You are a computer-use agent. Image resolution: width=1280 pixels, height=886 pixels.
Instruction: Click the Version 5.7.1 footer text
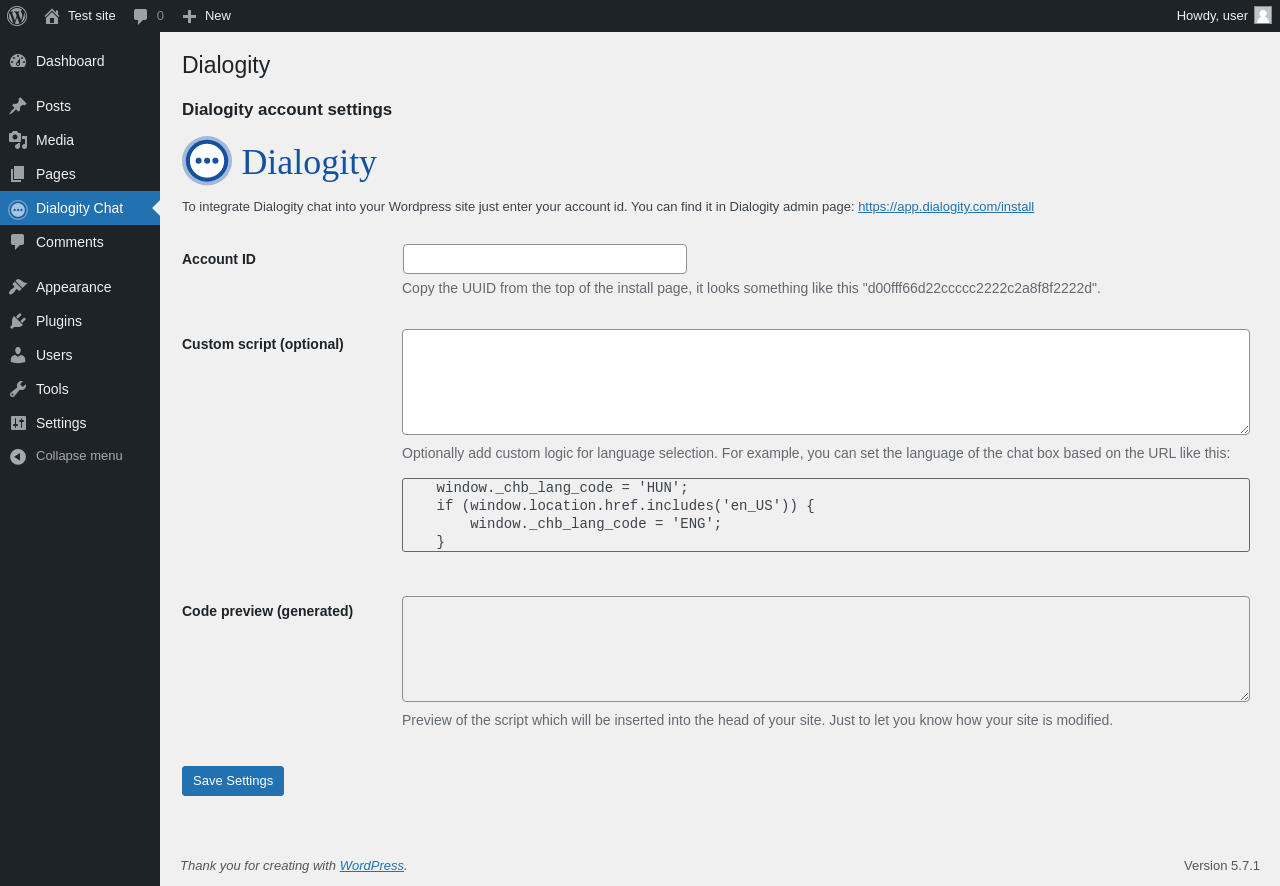coord(1222,866)
